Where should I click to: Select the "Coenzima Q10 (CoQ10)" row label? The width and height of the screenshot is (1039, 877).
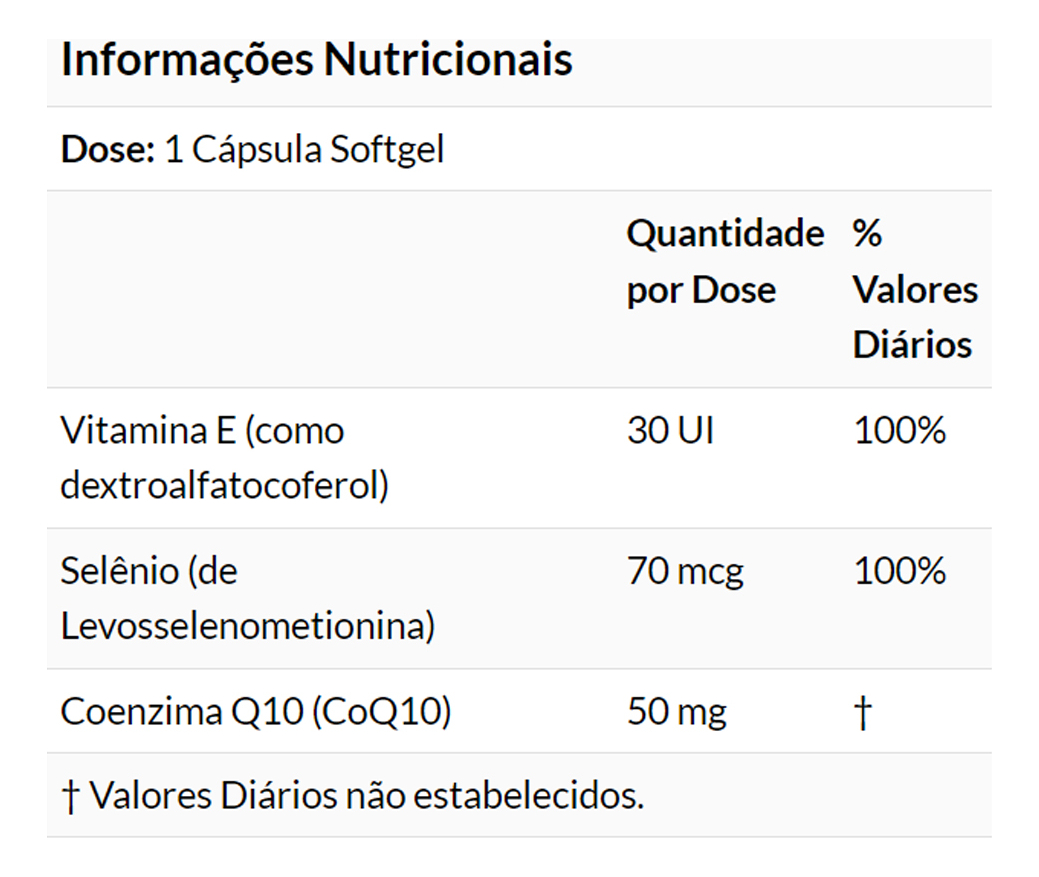click(x=255, y=712)
